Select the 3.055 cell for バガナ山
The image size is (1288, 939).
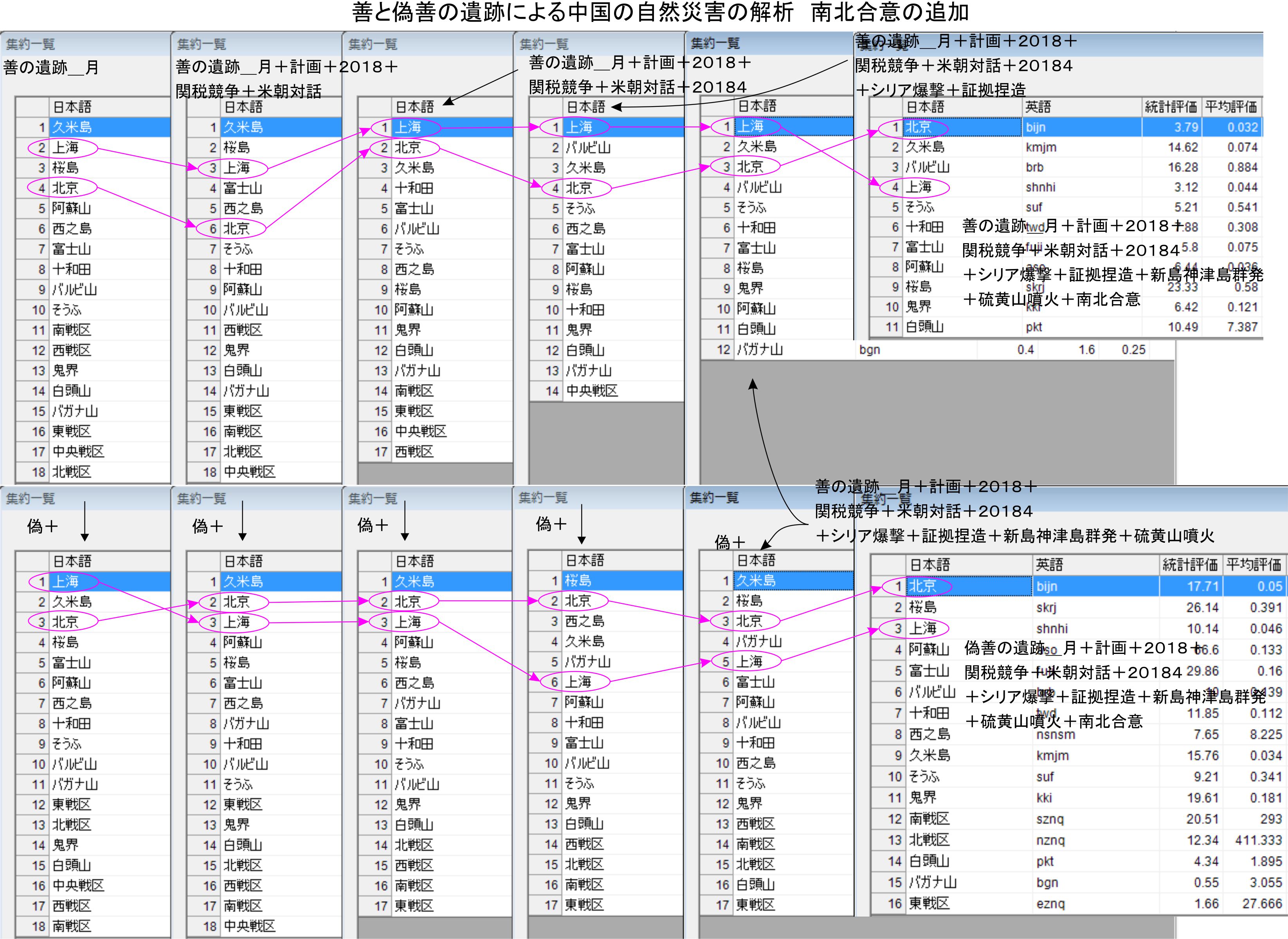tap(1265, 883)
